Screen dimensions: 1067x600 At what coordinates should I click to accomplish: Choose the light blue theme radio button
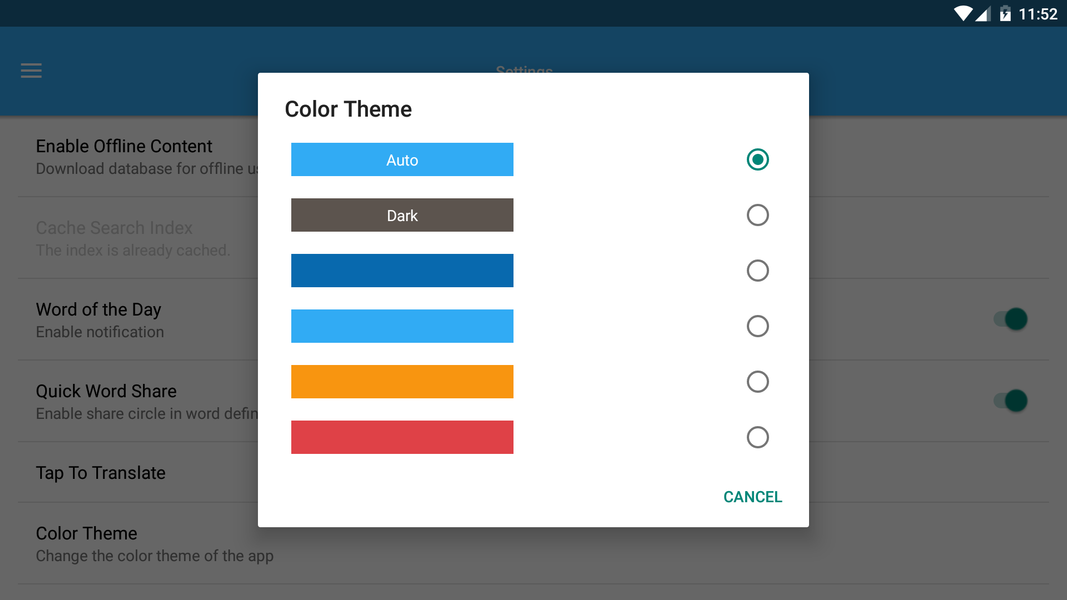point(758,326)
